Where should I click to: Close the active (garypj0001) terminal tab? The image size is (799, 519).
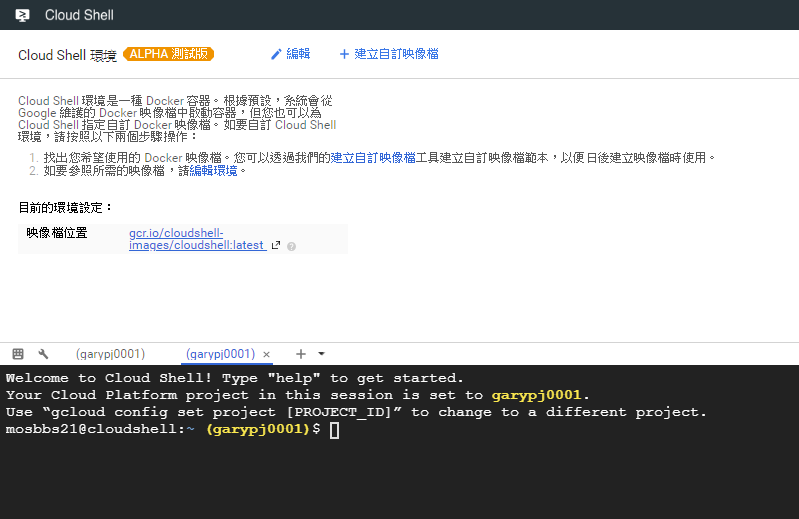[267, 354]
